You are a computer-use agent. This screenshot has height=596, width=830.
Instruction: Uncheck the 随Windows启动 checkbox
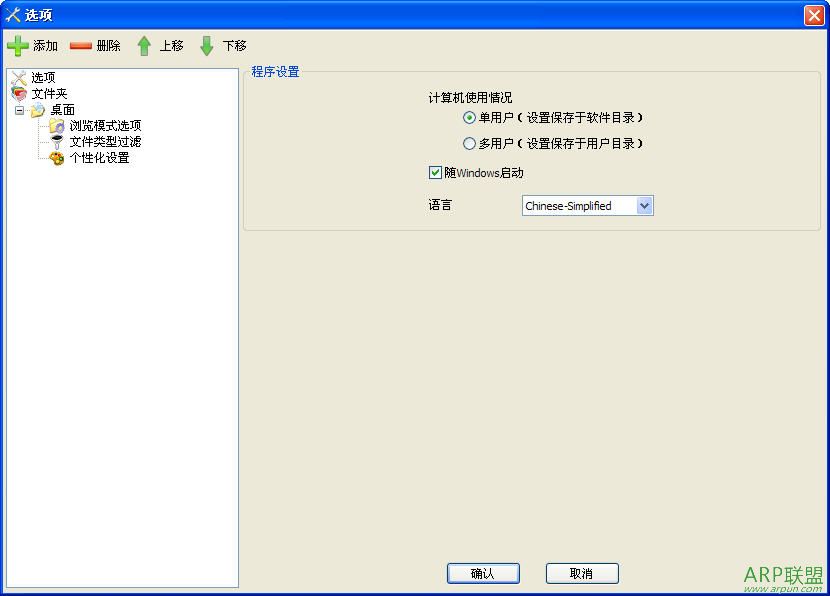point(435,172)
